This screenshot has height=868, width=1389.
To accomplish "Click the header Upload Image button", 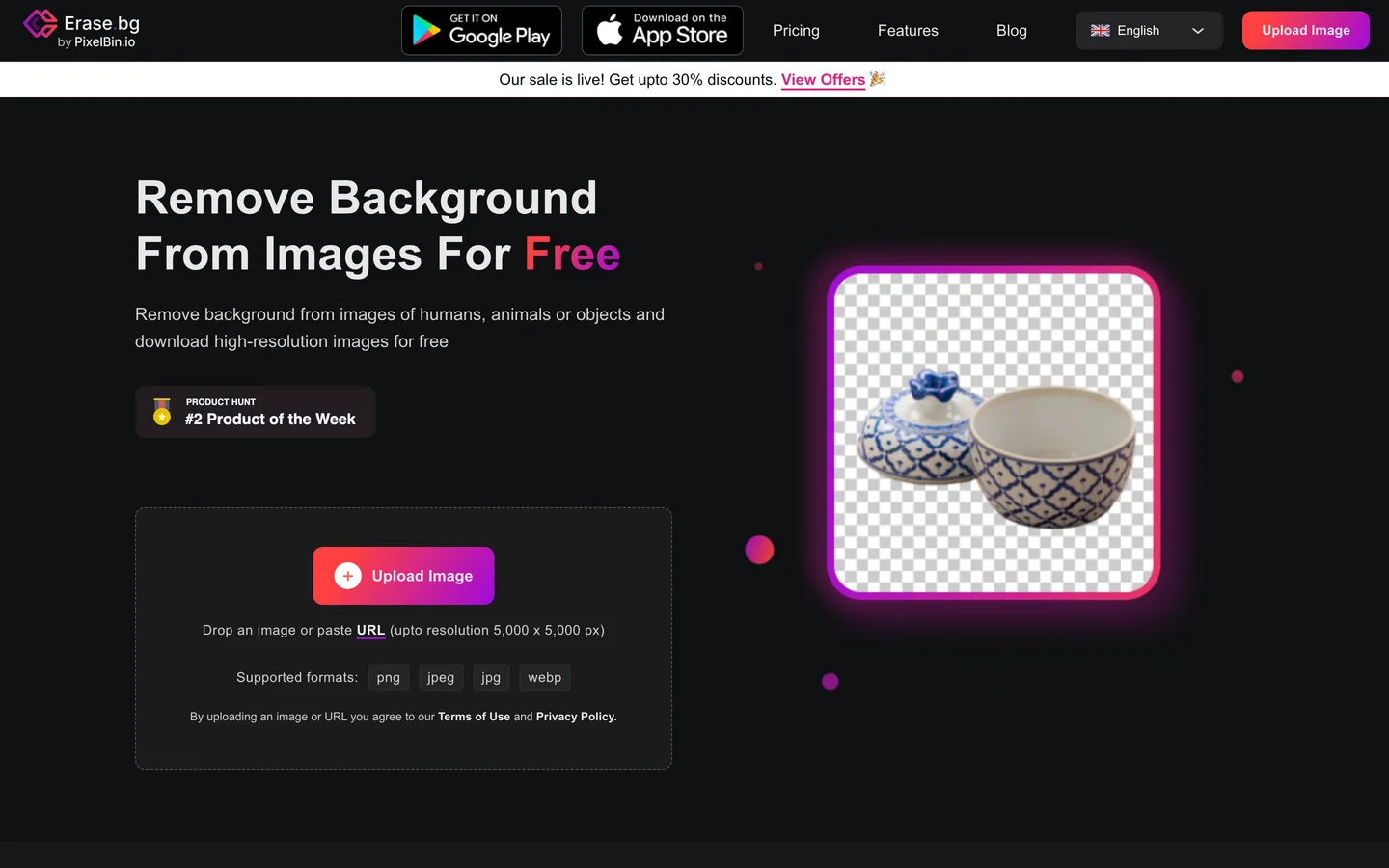I will coord(1306,31).
